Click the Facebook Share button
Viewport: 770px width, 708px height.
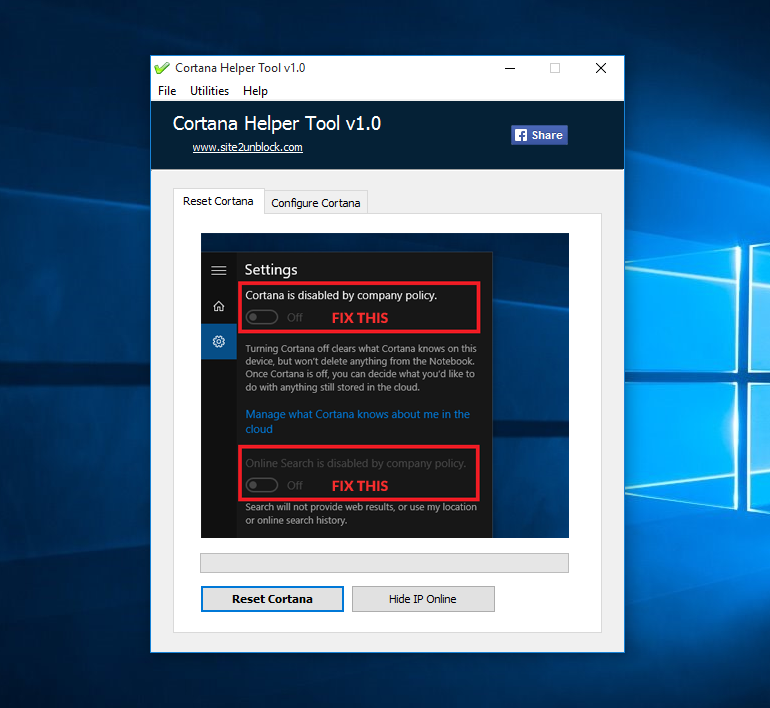point(539,135)
